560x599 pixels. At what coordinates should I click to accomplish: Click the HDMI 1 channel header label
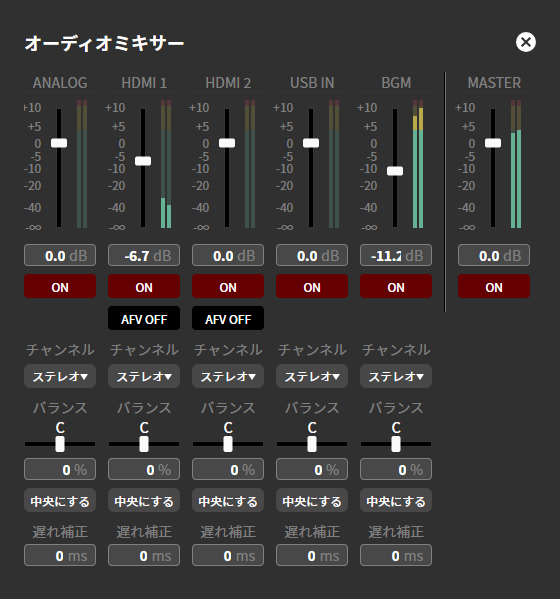(x=144, y=83)
